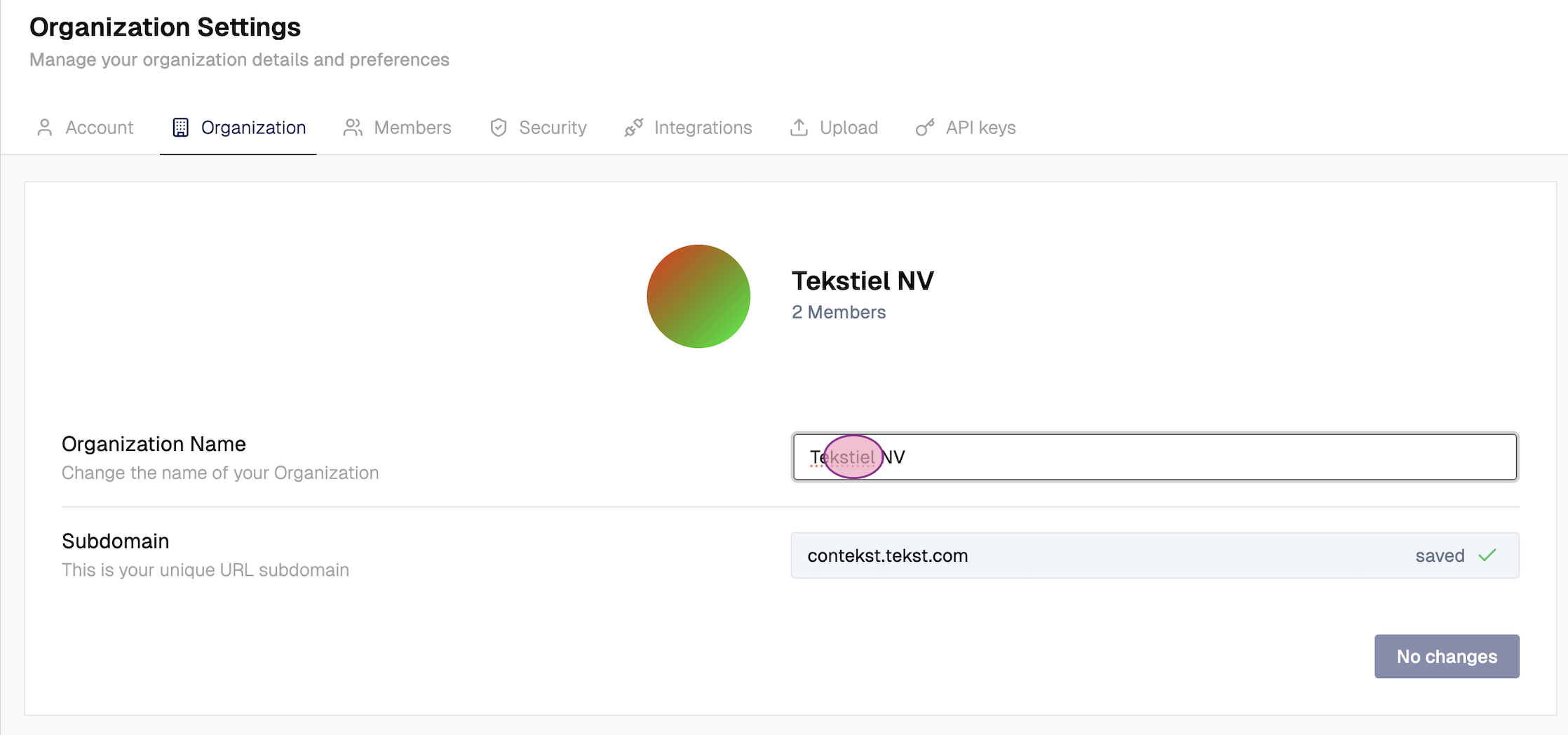Open the Integrations tab
The height and width of the screenshot is (735, 1568).
688,128
